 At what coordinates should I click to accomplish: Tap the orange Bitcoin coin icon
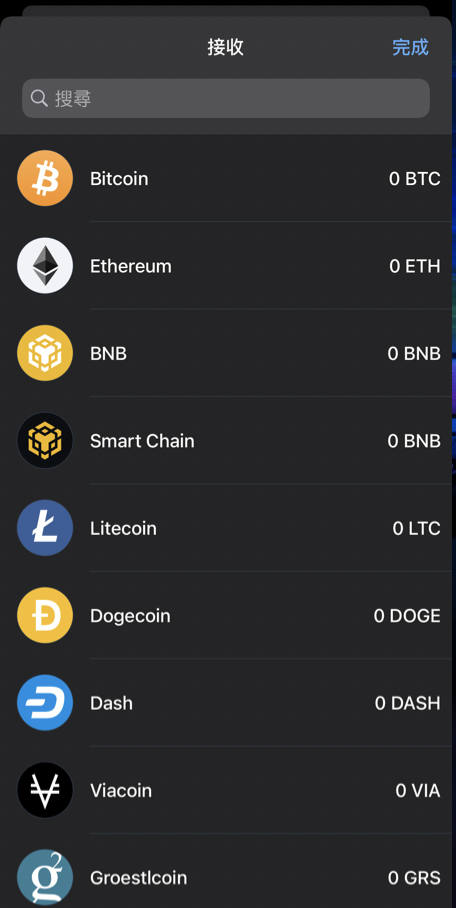pyautogui.click(x=45, y=178)
